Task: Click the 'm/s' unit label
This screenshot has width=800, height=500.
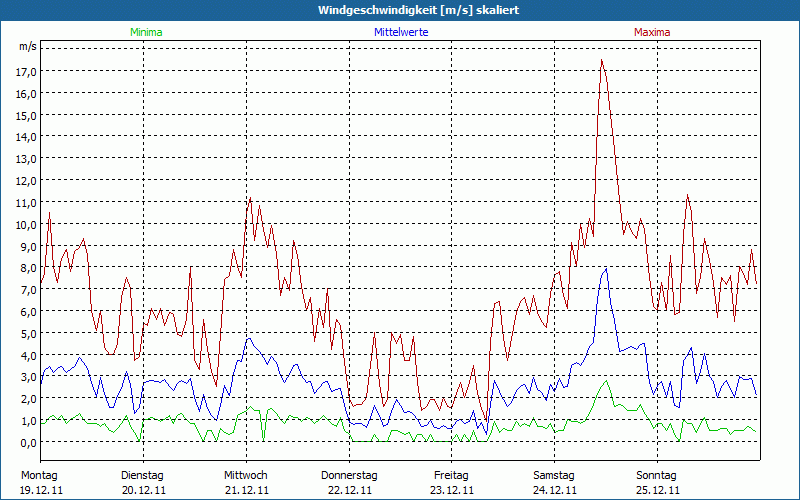Action: [28, 47]
